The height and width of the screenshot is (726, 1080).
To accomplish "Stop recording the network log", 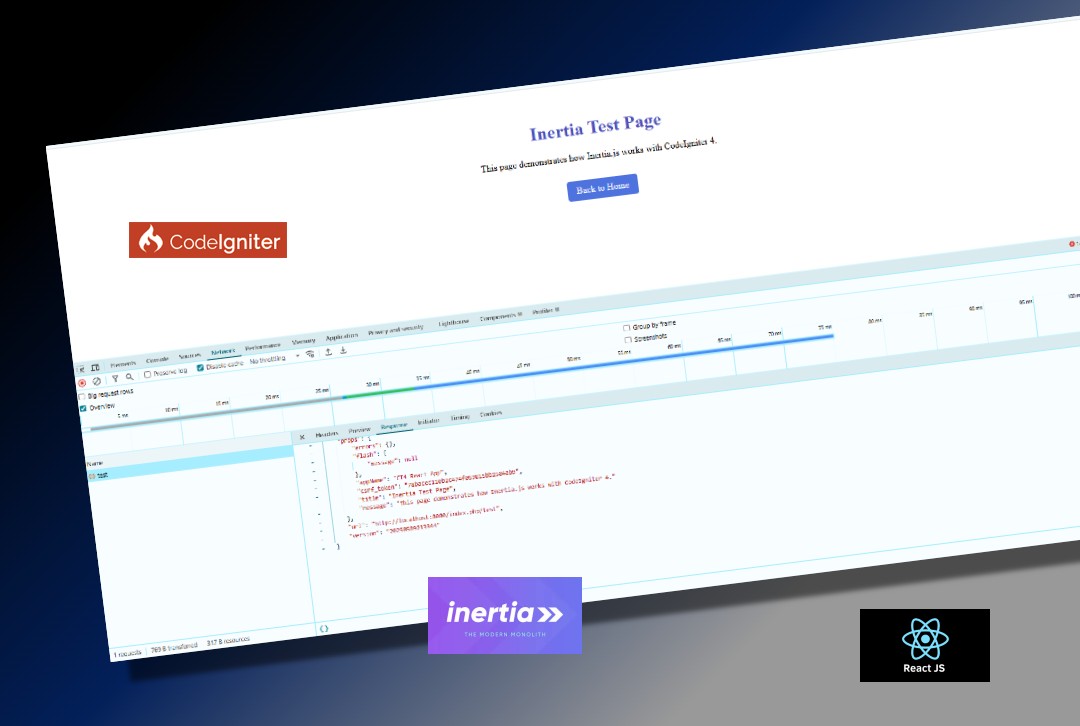I will (81, 382).
